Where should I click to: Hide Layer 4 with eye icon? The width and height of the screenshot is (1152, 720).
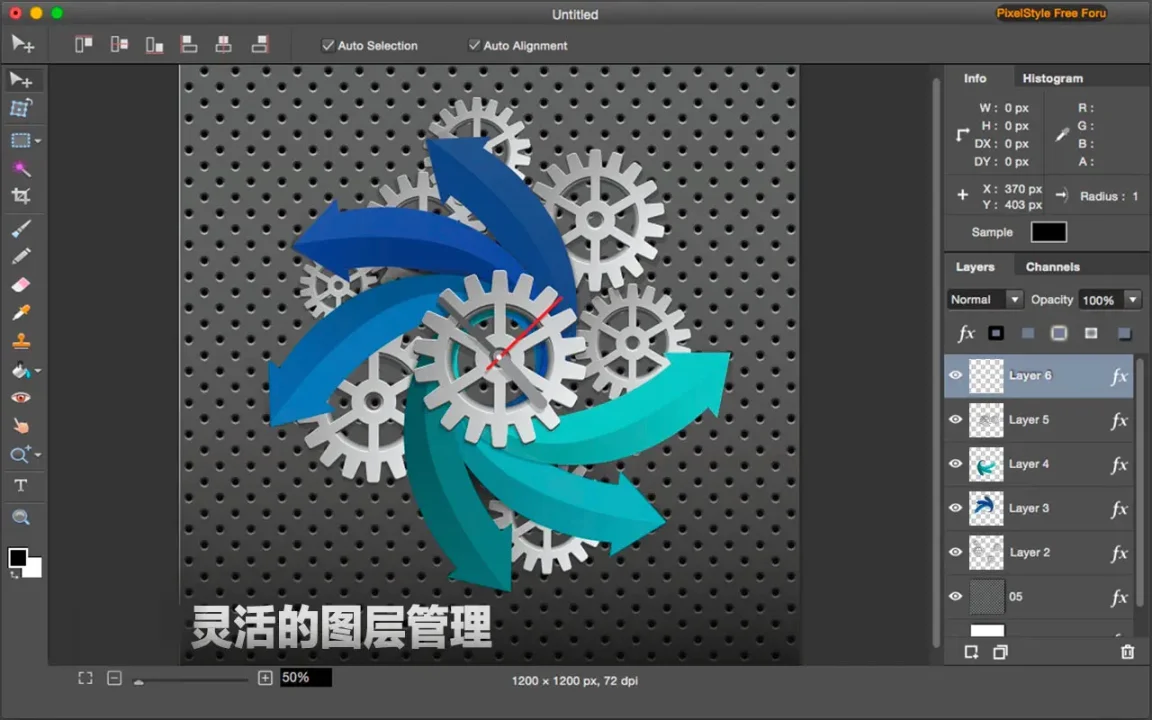(x=955, y=464)
